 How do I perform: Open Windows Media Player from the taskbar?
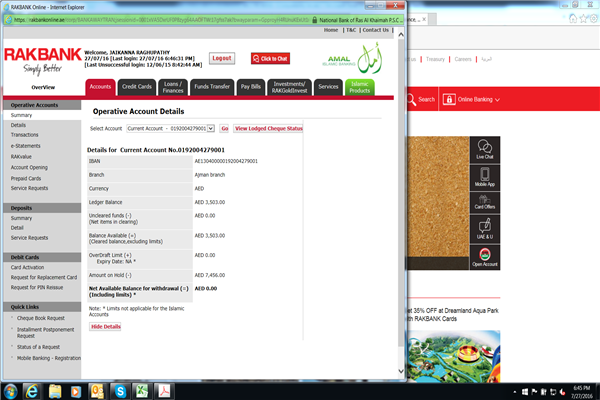coord(76,392)
